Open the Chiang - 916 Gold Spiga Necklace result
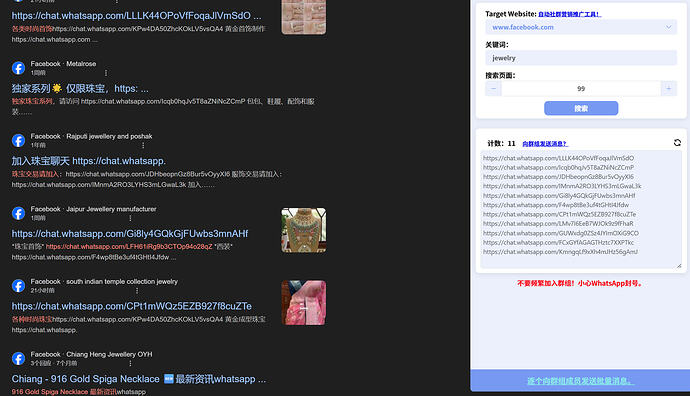 click(x=139, y=379)
